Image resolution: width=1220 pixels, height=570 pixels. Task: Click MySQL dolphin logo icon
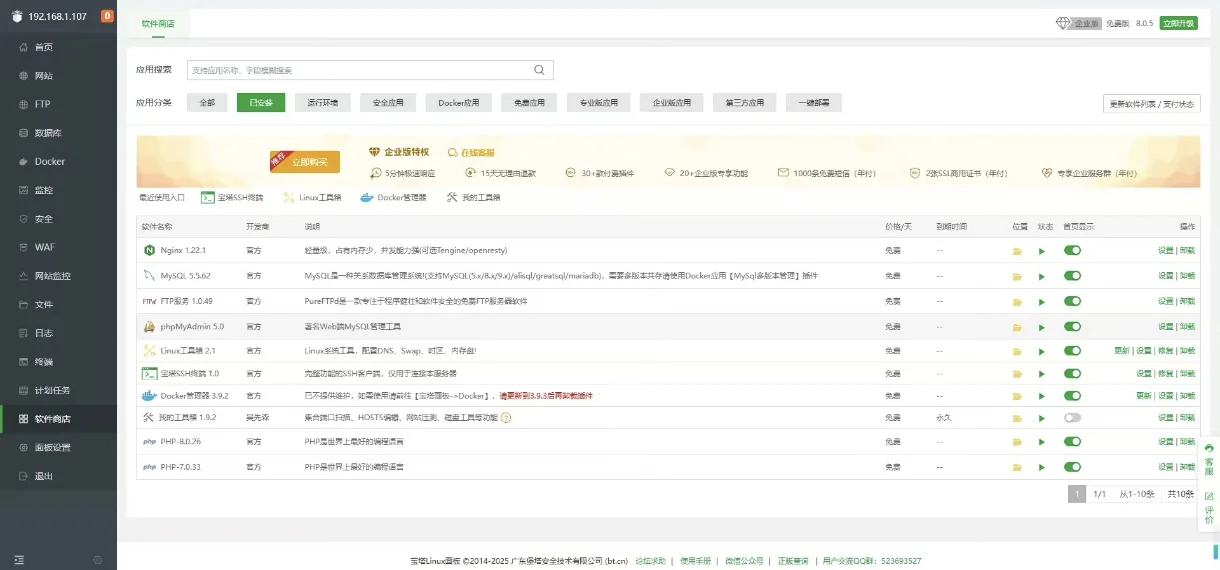point(149,275)
